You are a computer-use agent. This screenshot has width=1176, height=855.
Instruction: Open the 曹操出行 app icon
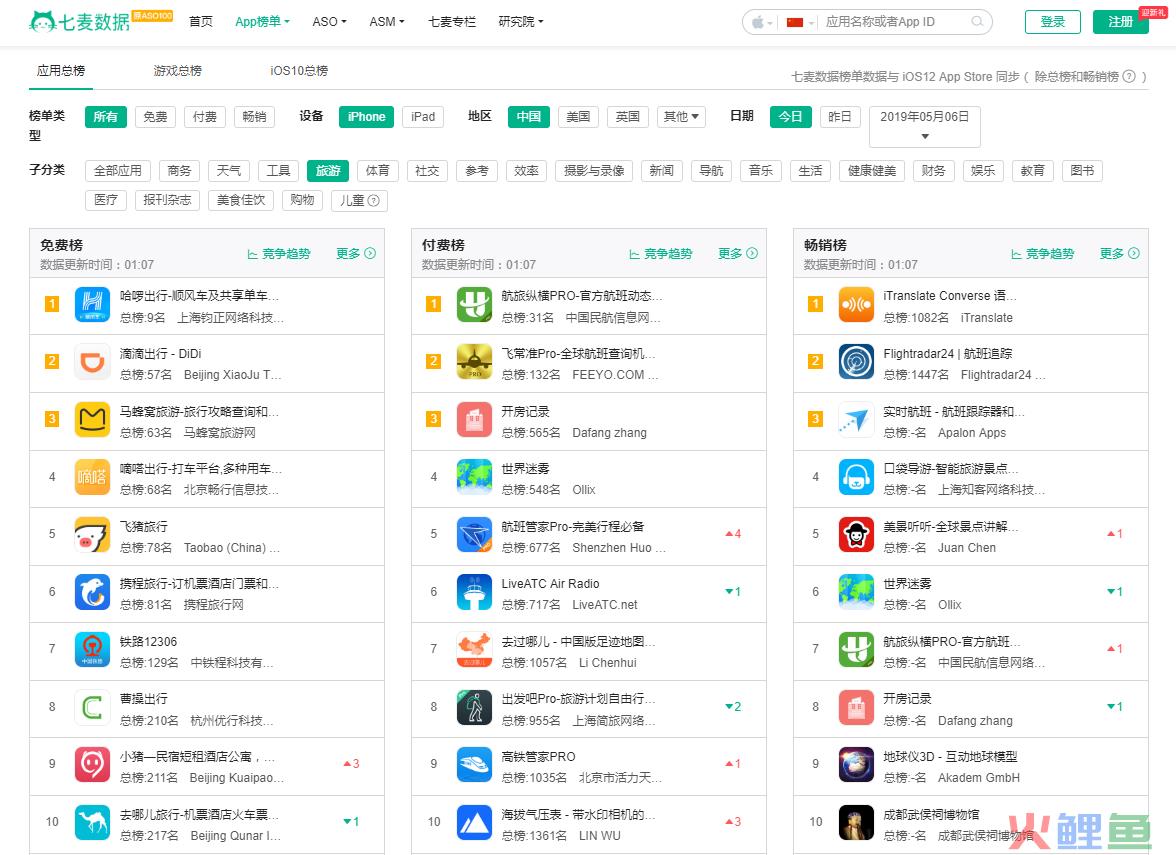92,707
